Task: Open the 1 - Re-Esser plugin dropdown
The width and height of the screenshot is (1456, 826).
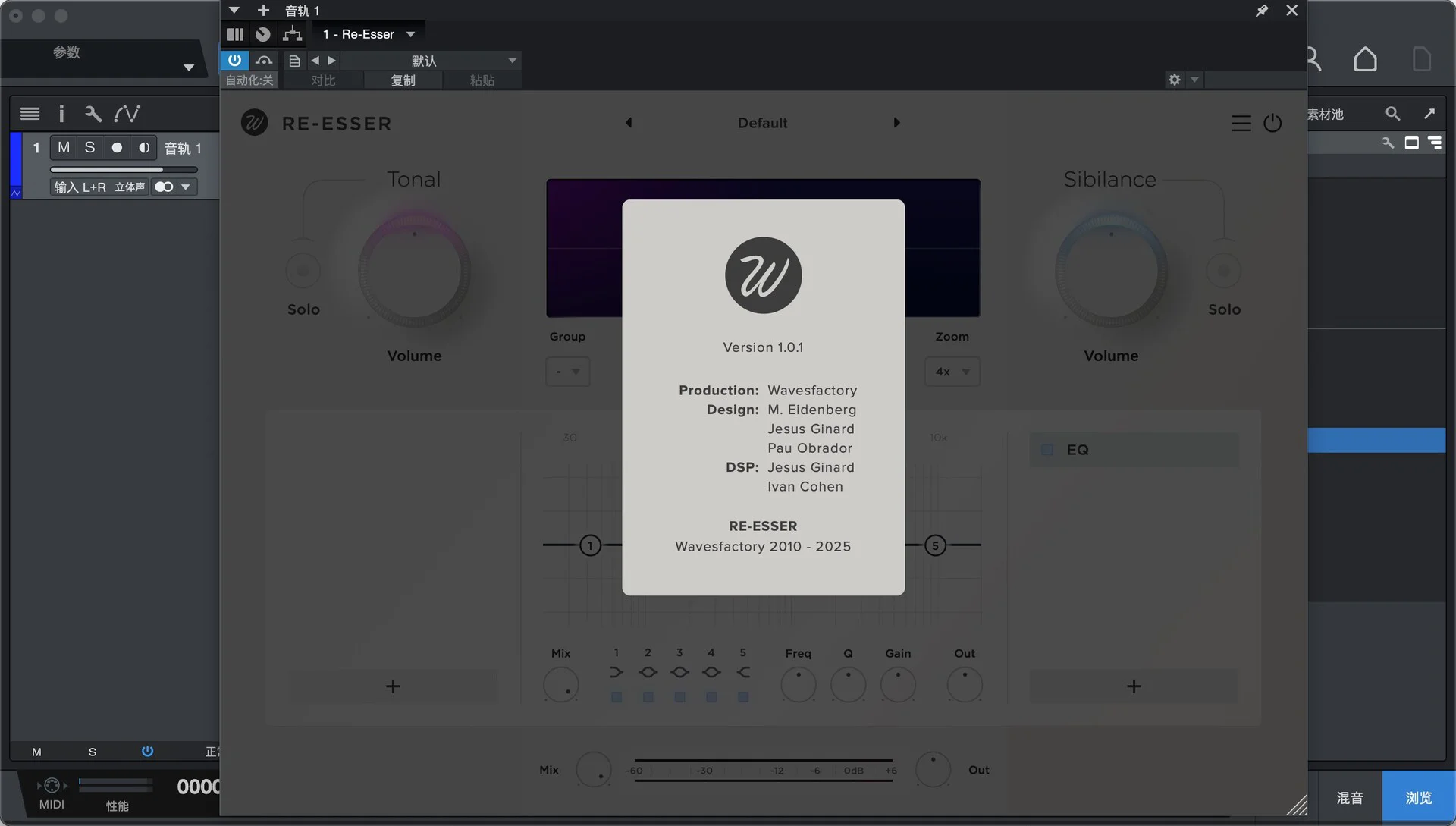Action: 369,34
